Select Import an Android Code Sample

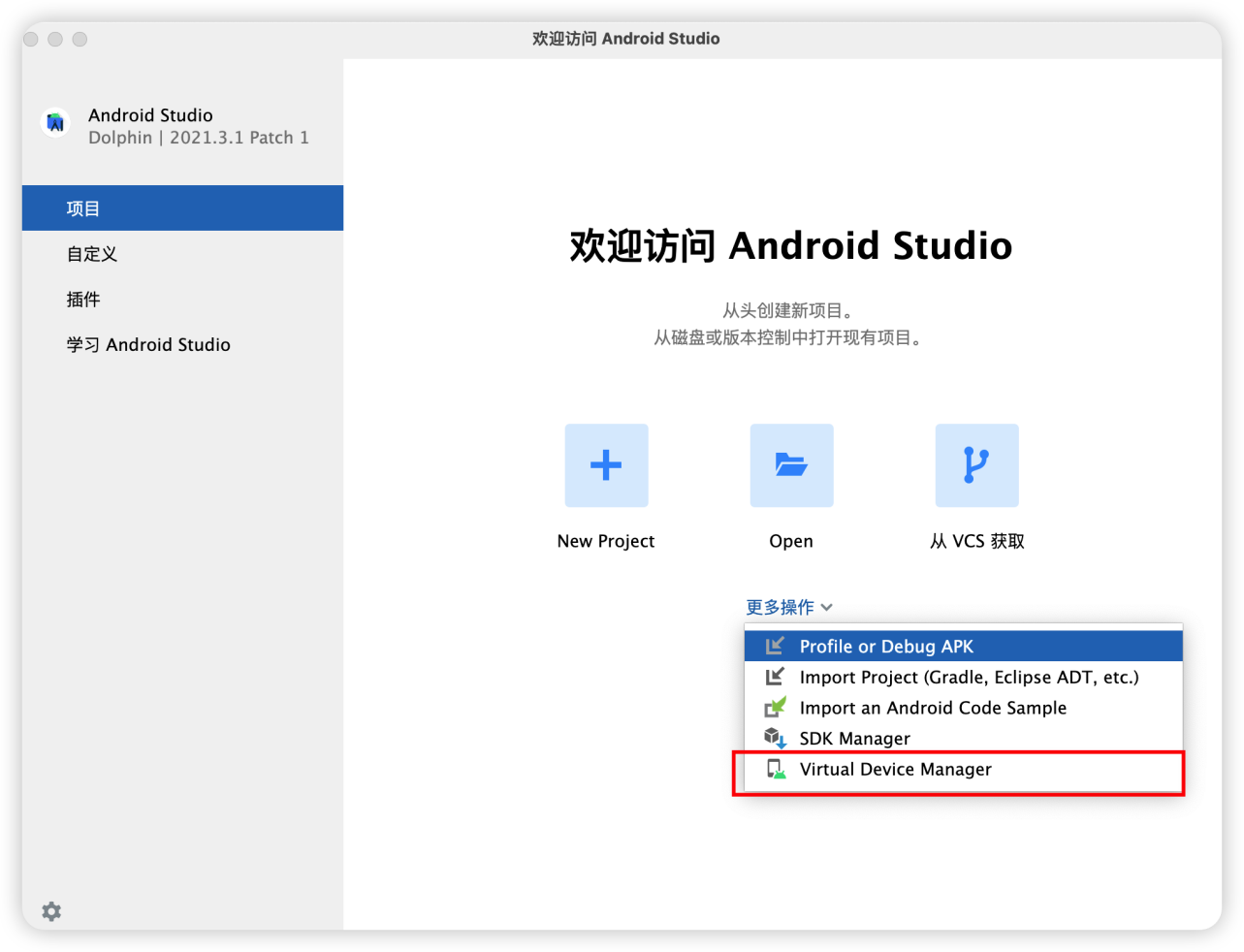964,708
